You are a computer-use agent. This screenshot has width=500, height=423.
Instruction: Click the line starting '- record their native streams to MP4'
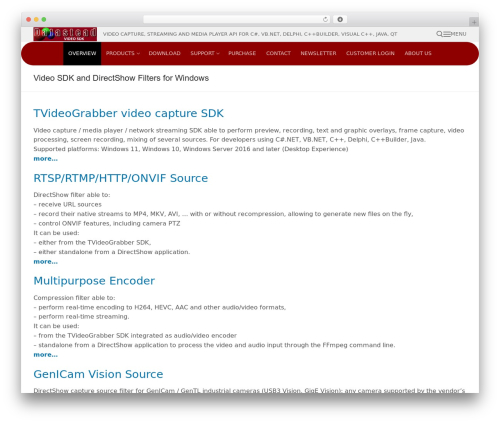223,214
